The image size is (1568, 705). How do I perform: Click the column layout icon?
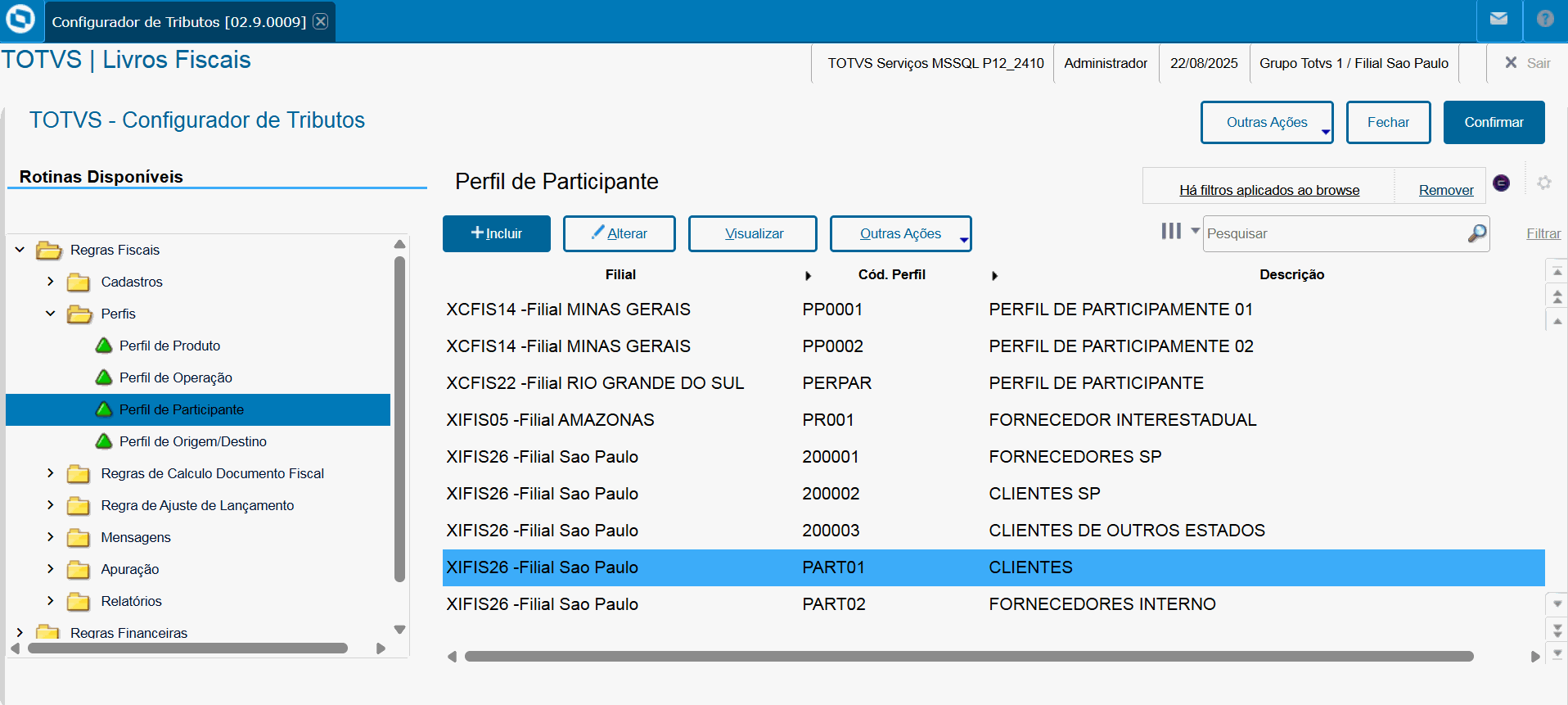[1171, 231]
